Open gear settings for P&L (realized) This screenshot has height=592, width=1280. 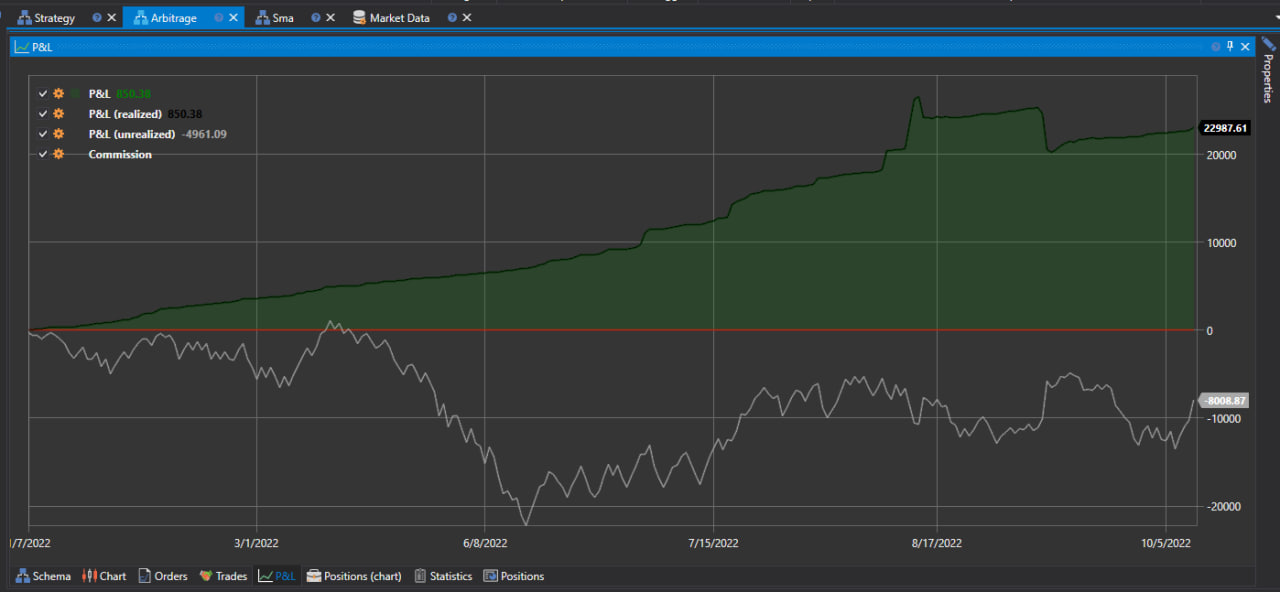point(59,114)
